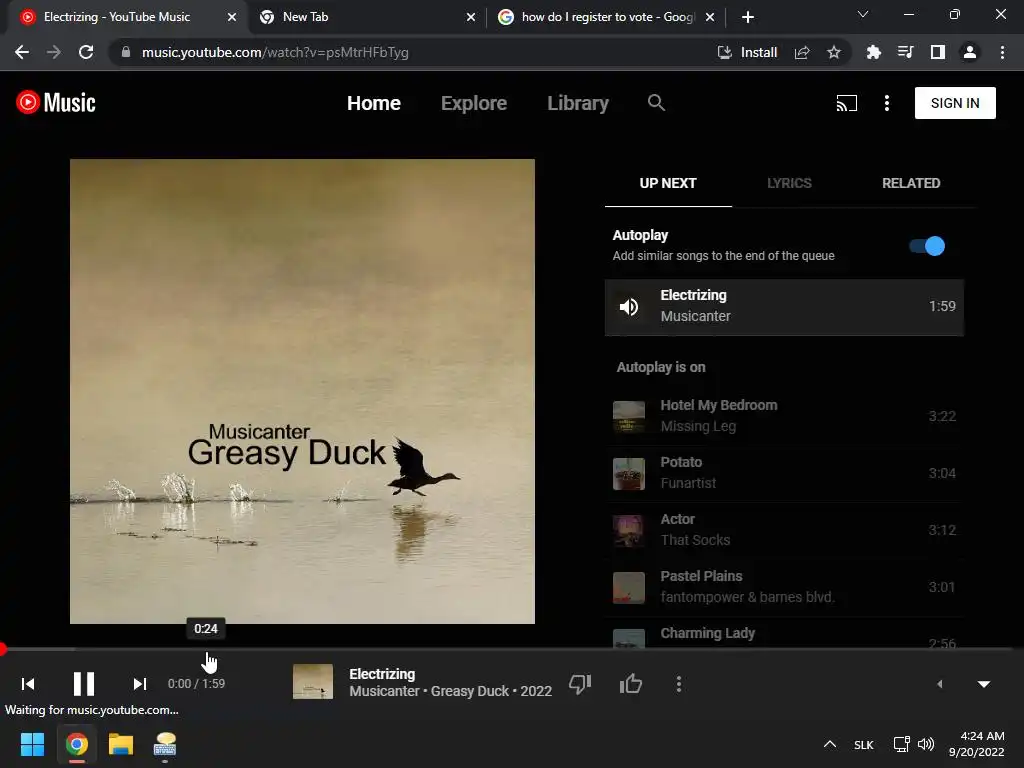Click the share page icon in address bar

coord(802,52)
